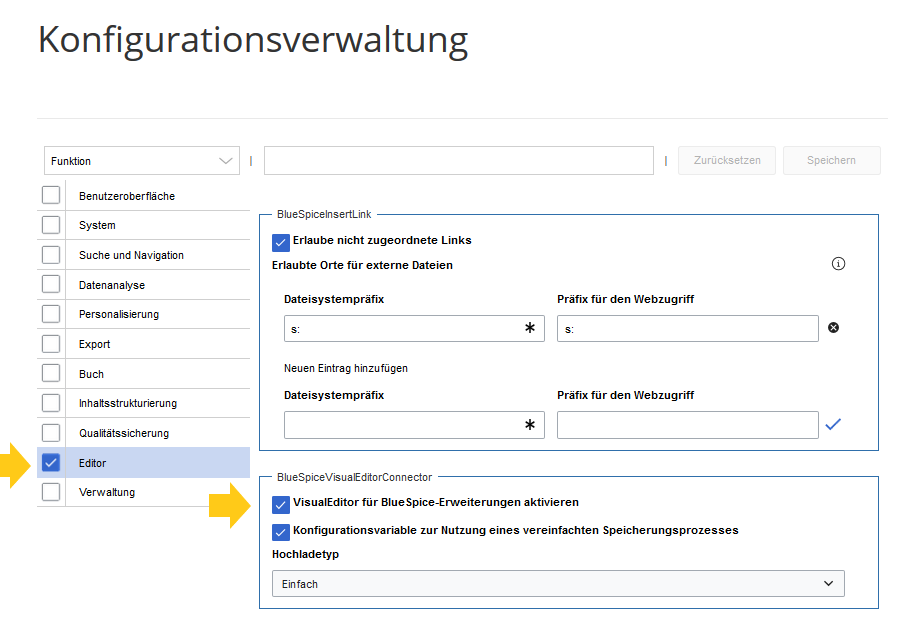Check the Qualitätssicherung checkbox
The height and width of the screenshot is (622, 915).
click(51, 433)
